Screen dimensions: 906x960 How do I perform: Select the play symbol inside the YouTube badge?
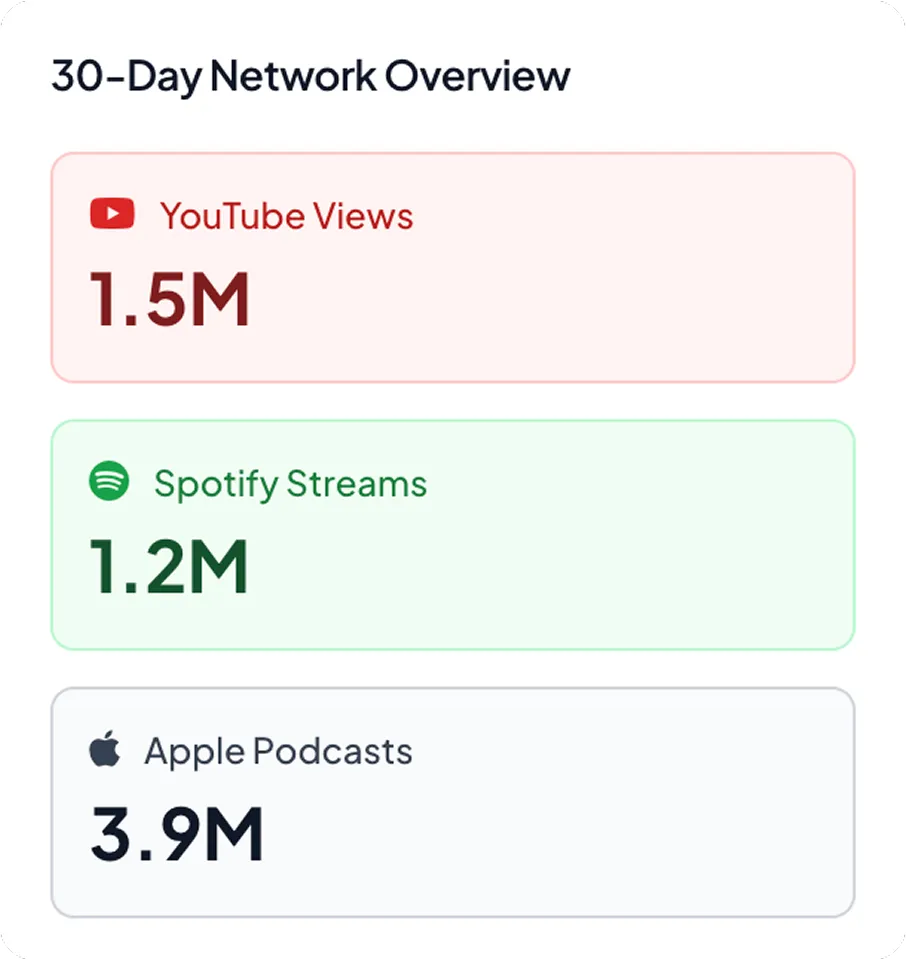coord(113,212)
